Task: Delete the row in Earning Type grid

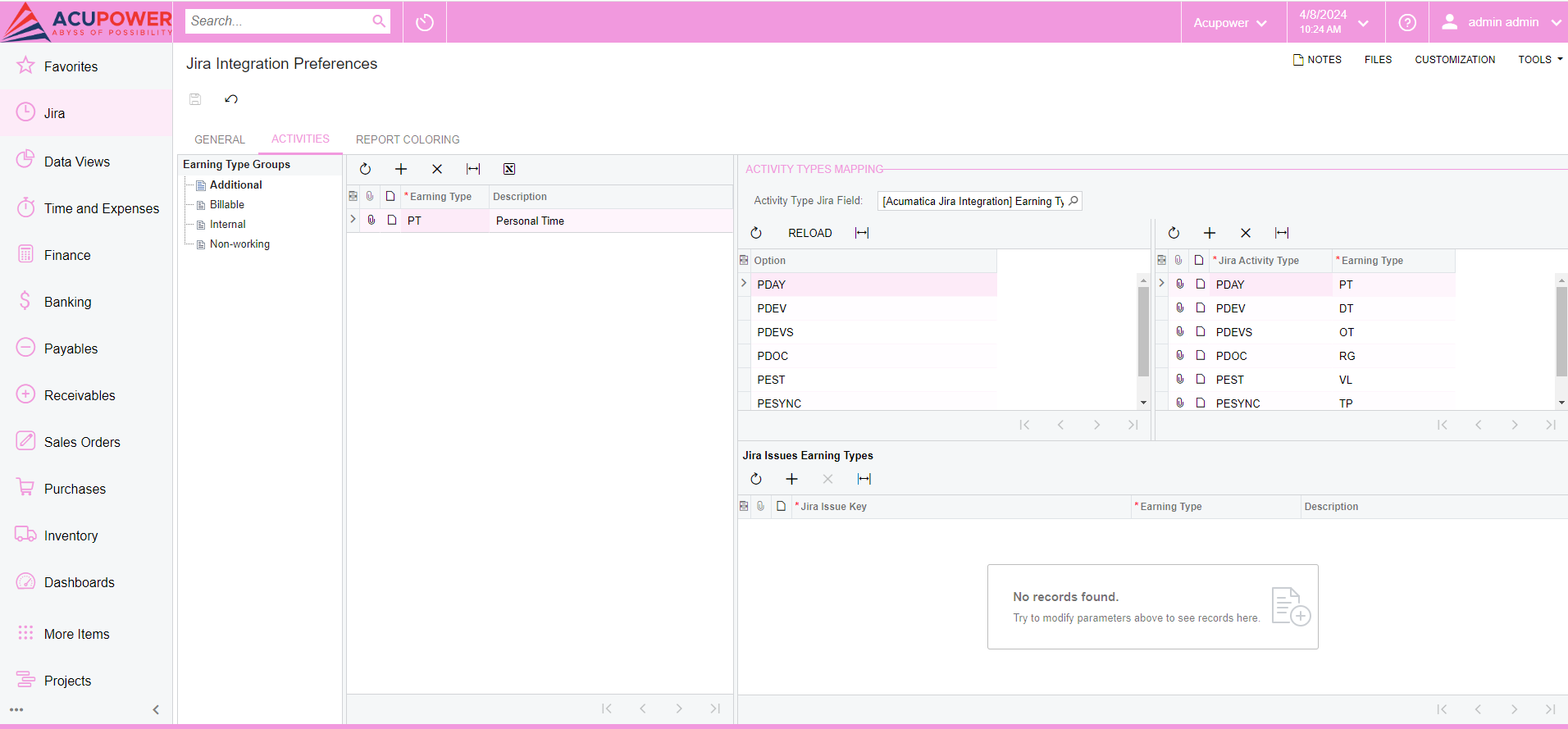Action: [x=437, y=169]
